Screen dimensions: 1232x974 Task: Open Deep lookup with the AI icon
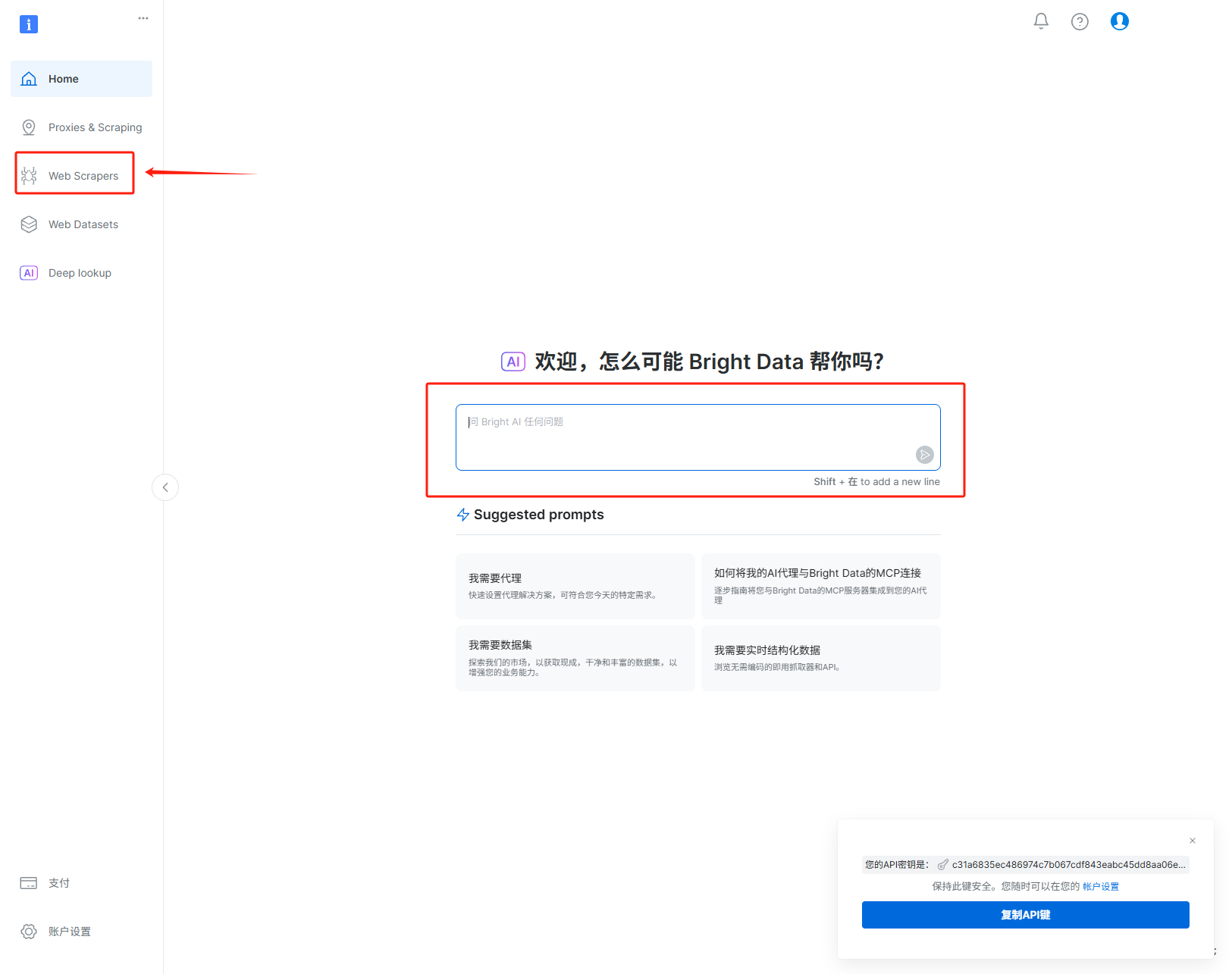28,272
